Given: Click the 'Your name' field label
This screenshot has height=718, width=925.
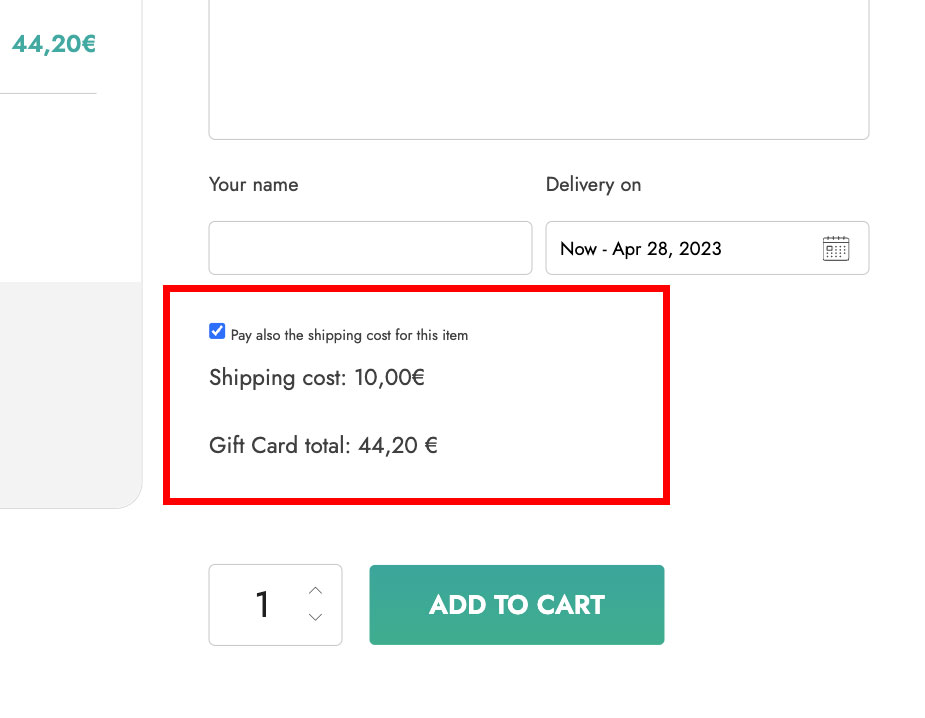Looking at the screenshot, I should click(x=254, y=185).
